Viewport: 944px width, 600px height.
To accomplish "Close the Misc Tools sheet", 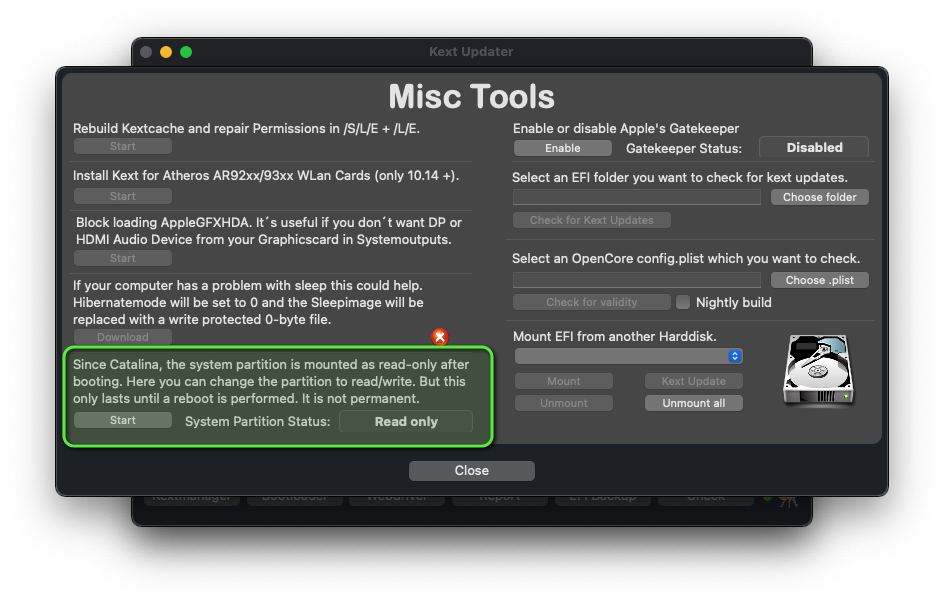I will (471, 471).
